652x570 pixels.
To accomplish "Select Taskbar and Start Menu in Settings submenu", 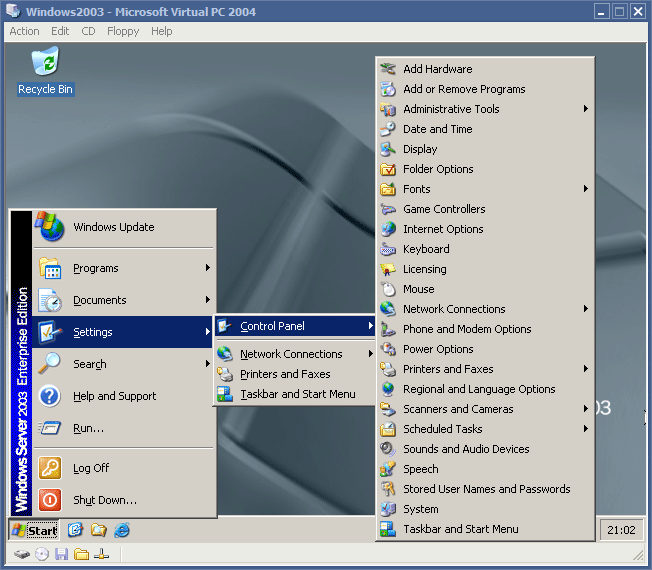I will point(295,394).
